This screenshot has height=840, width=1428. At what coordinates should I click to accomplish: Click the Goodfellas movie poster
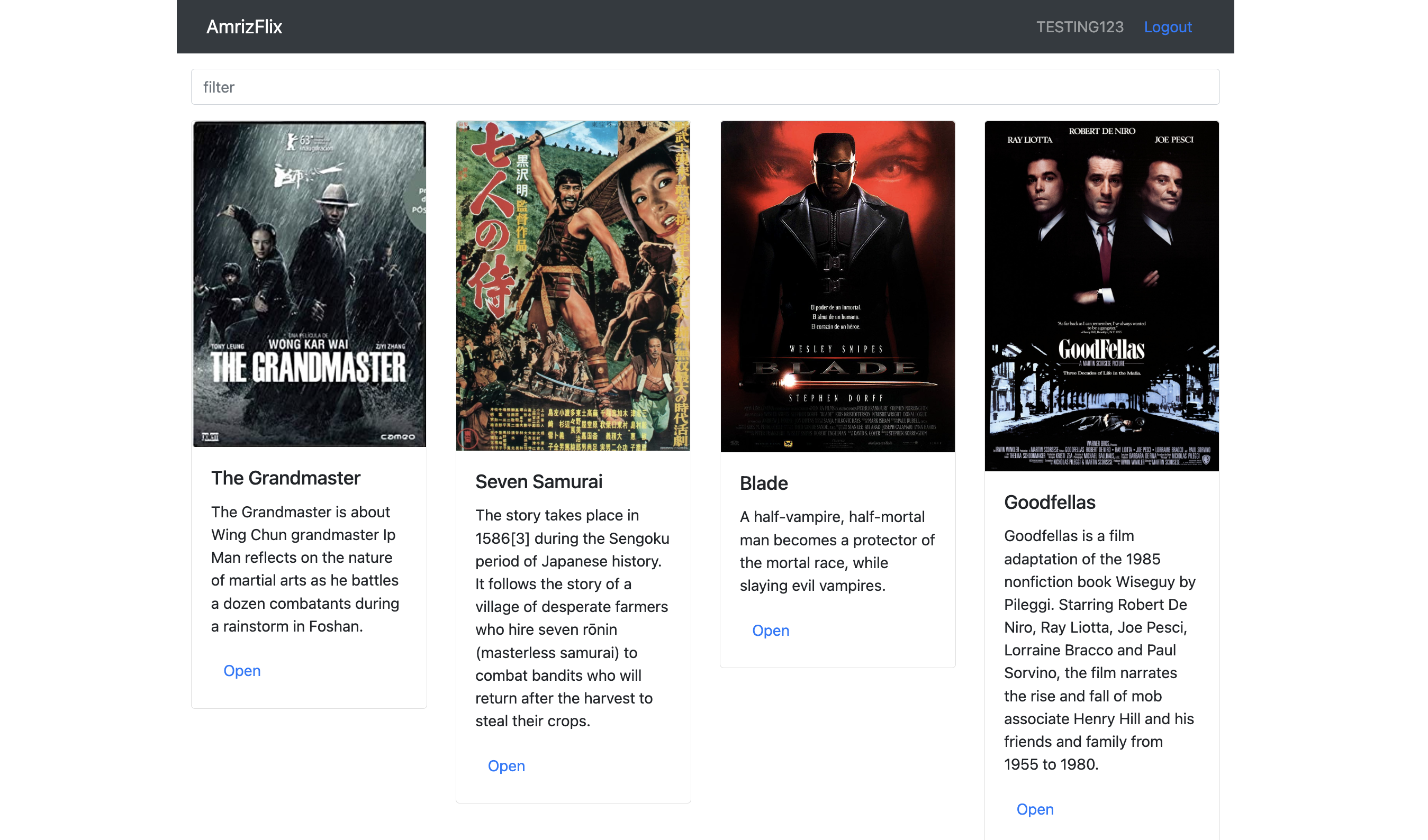pos(1101,296)
